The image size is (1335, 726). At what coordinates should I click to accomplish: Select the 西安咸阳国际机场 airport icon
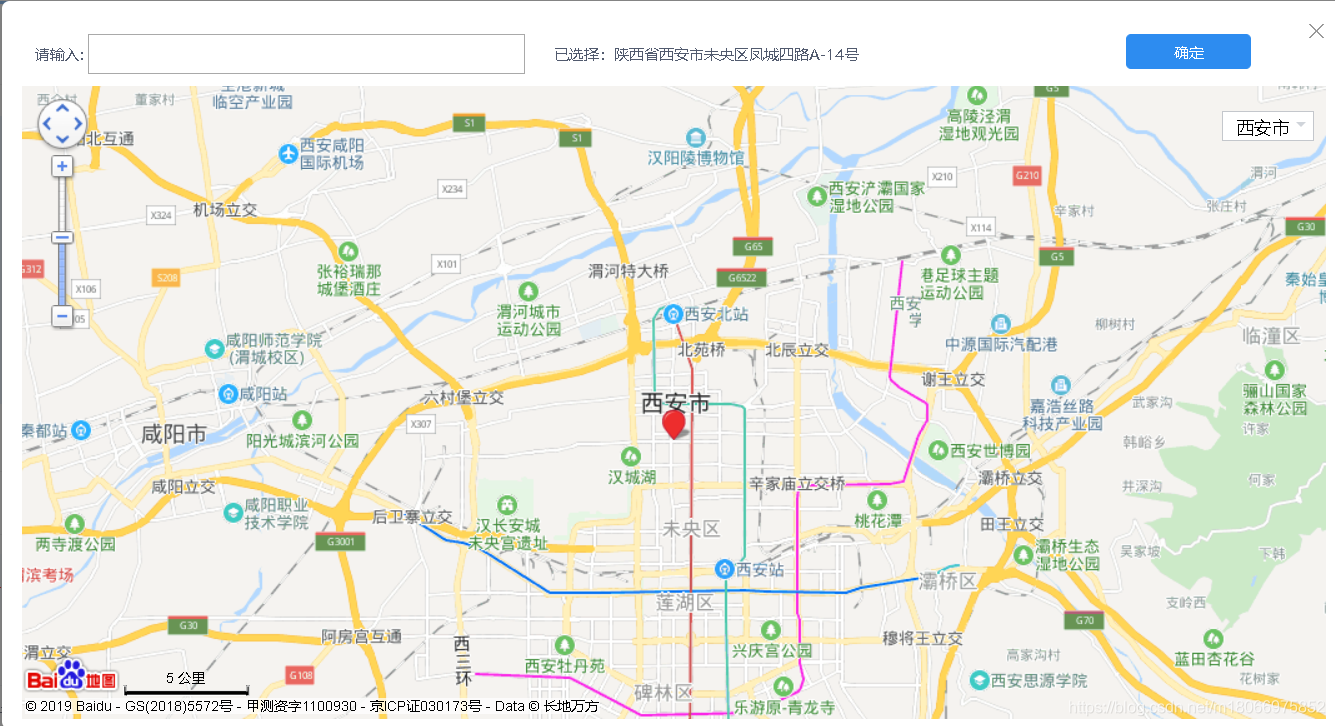pyautogui.click(x=288, y=154)
